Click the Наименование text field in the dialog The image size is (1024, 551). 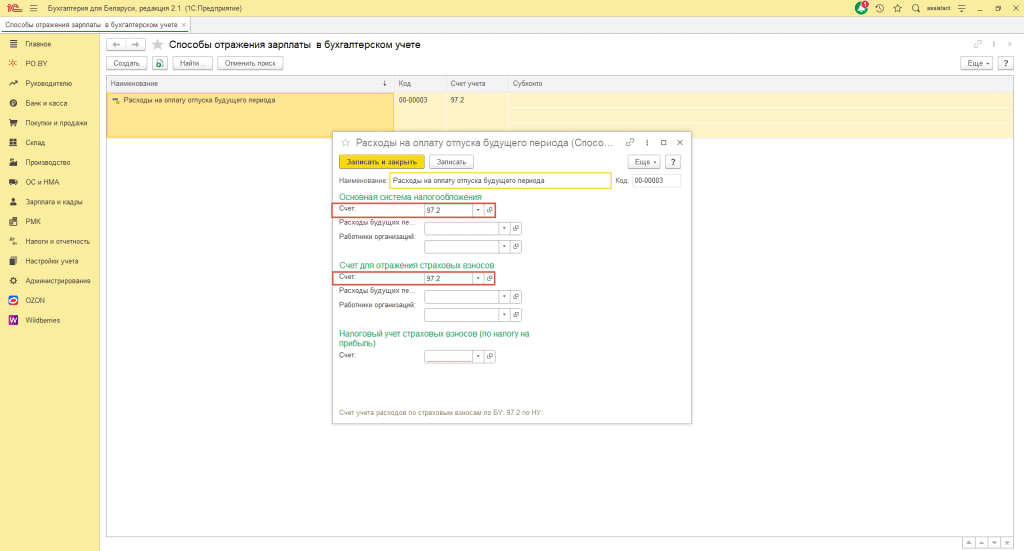pyautogui.click(x=500, y=181)
